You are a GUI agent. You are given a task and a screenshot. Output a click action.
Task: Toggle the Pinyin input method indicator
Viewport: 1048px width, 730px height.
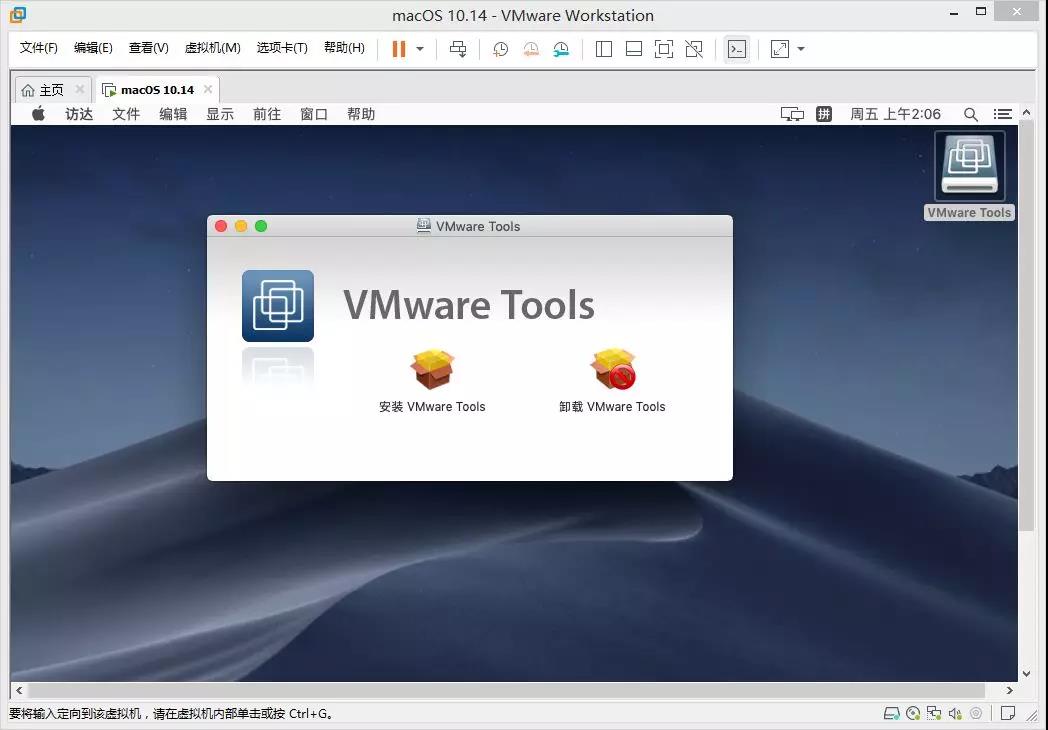tap(824, 114)
